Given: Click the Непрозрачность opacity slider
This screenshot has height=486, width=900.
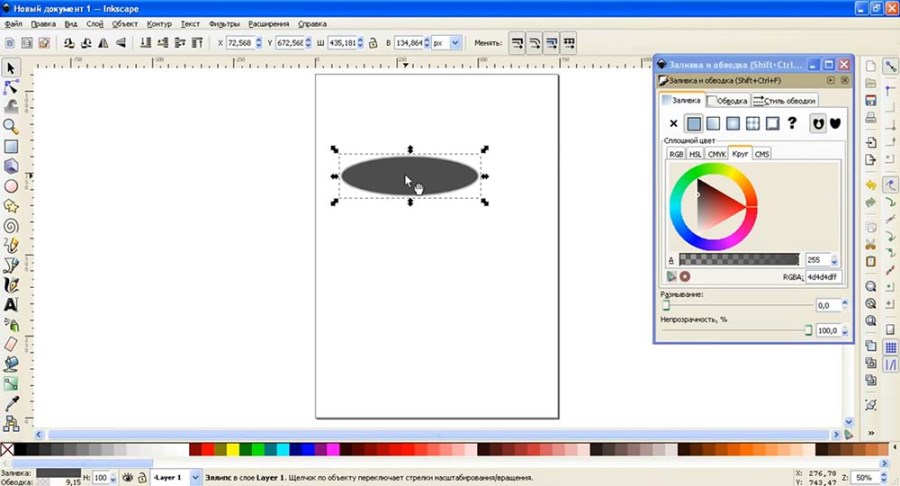Looking at the screenshot, I should [x=736, y=331].
